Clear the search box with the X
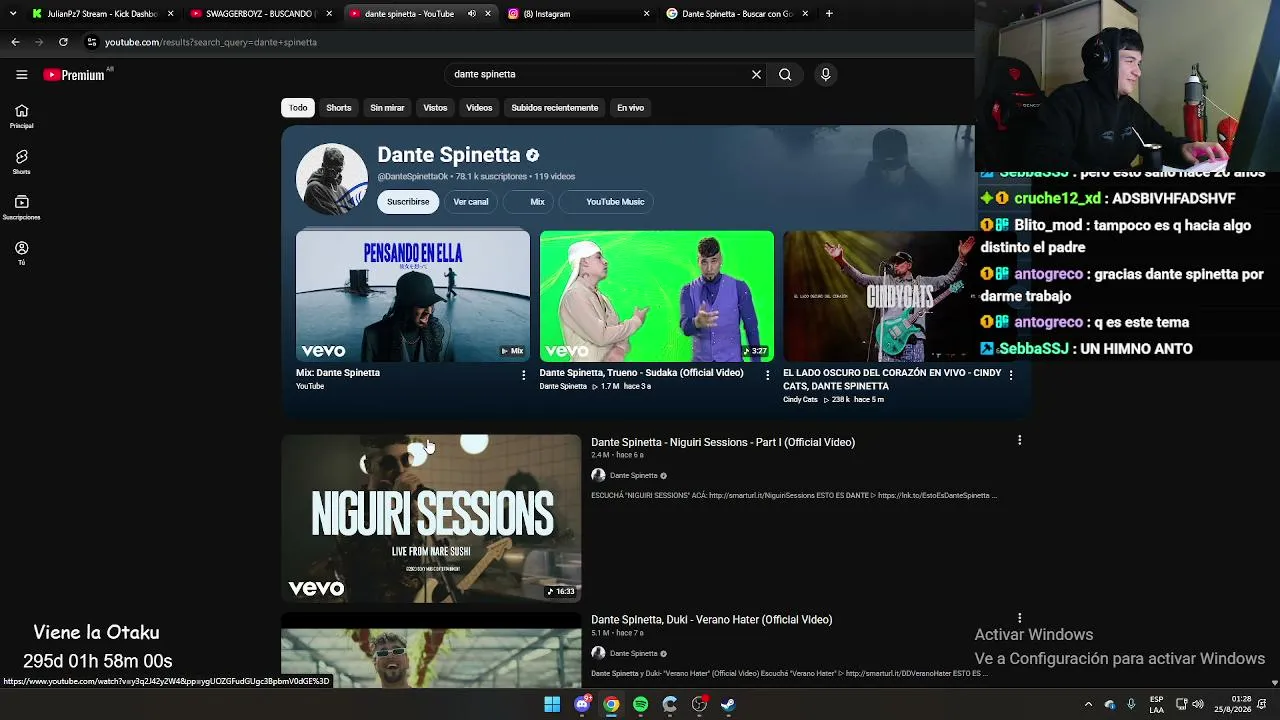 click(x=756, y=74)
